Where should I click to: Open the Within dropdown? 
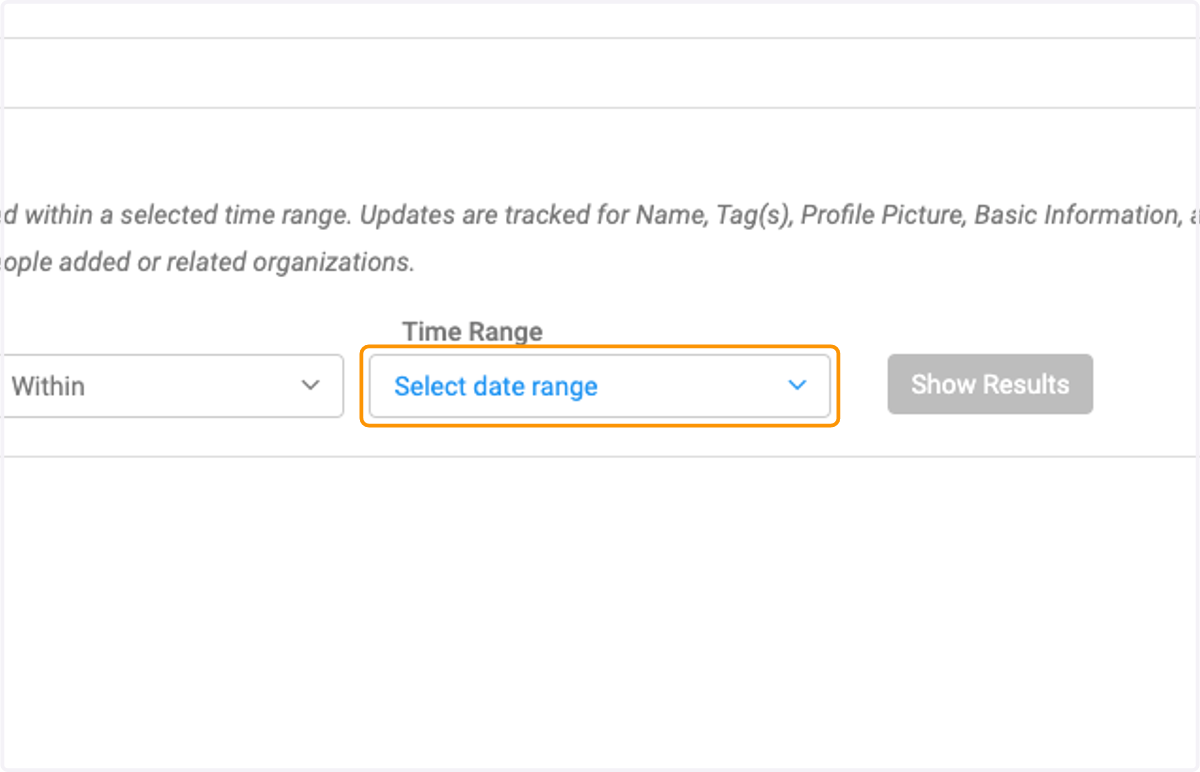(x=172, y=386)
